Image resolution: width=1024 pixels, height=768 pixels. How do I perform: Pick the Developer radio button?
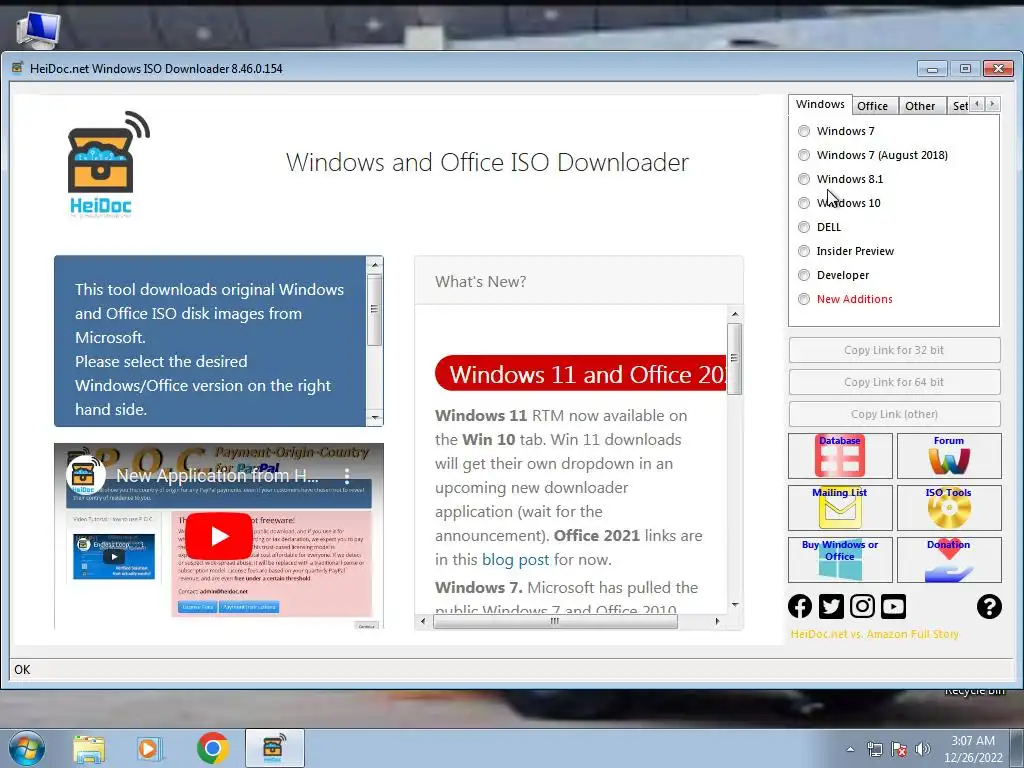pyautogui.click(x=804, y=276)
